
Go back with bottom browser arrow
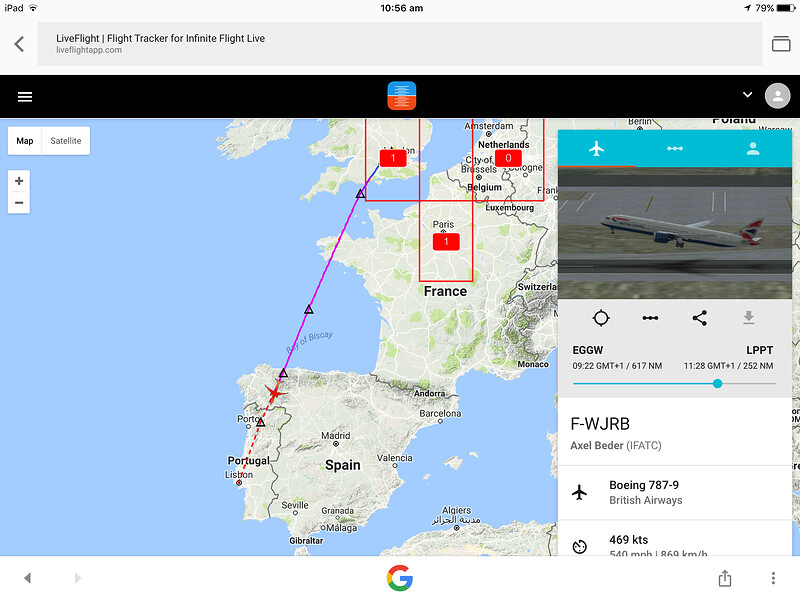28,578
